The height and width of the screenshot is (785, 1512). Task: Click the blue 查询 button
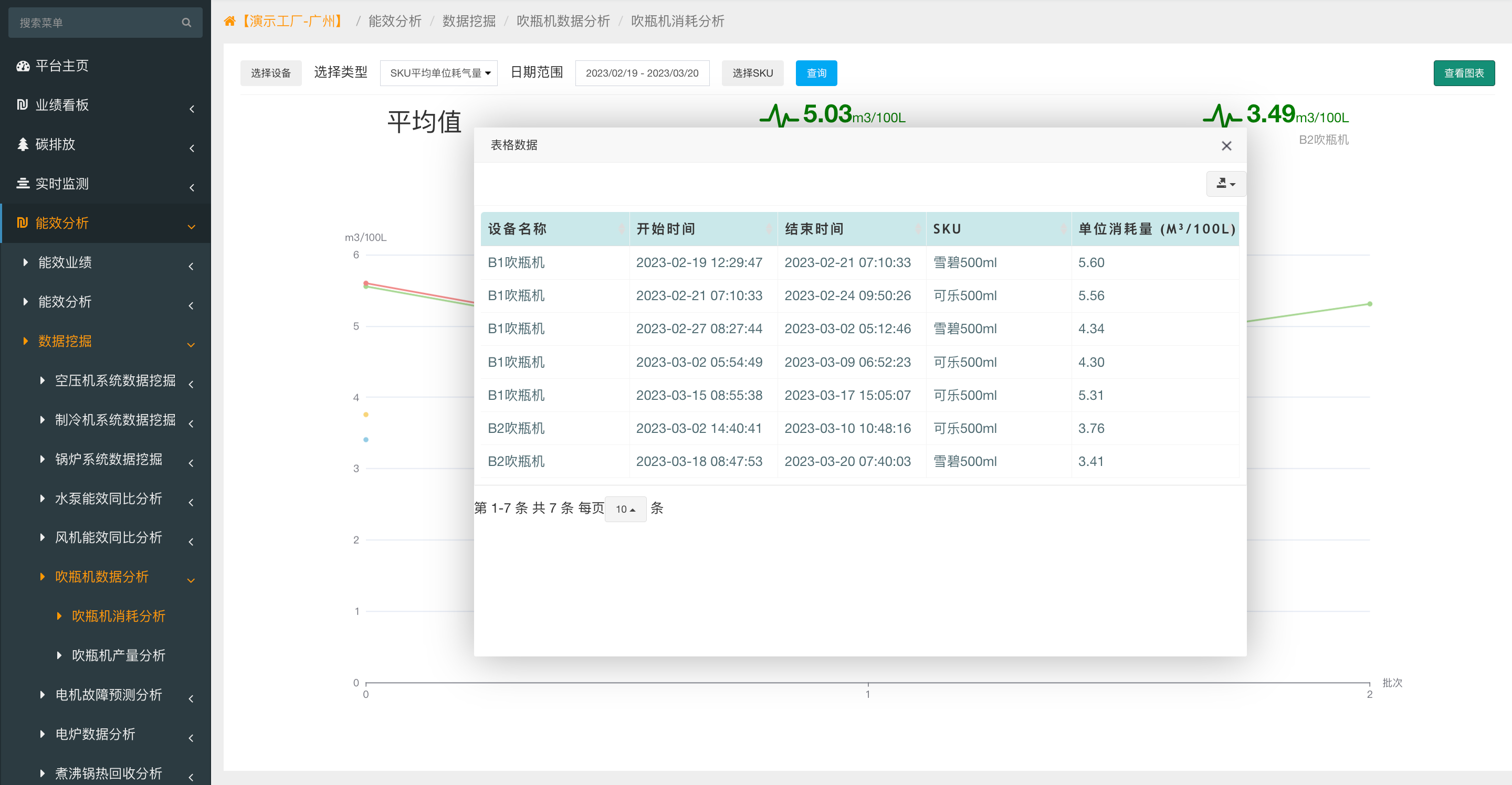click(816, 73)
